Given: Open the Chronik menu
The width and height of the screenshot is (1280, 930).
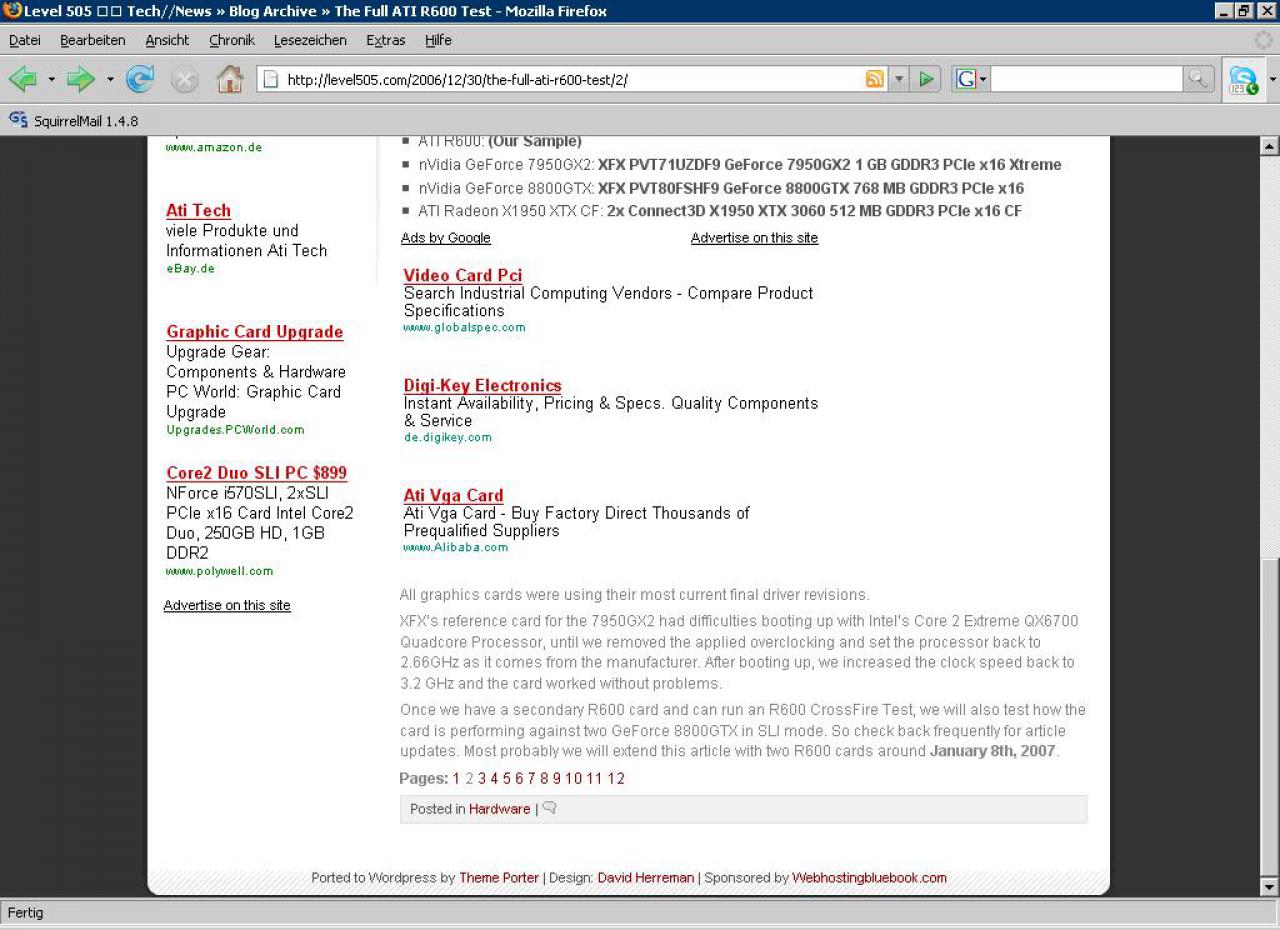Looking at the screenshot, I should tap(232, 40).
